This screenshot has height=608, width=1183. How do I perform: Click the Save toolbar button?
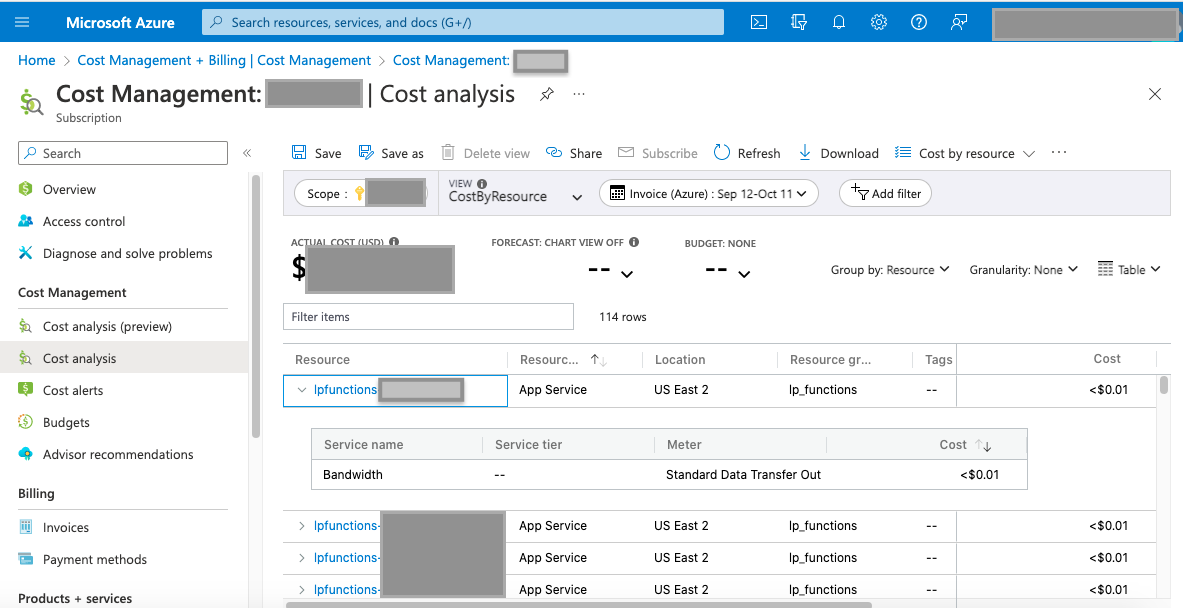pos(316,153)
